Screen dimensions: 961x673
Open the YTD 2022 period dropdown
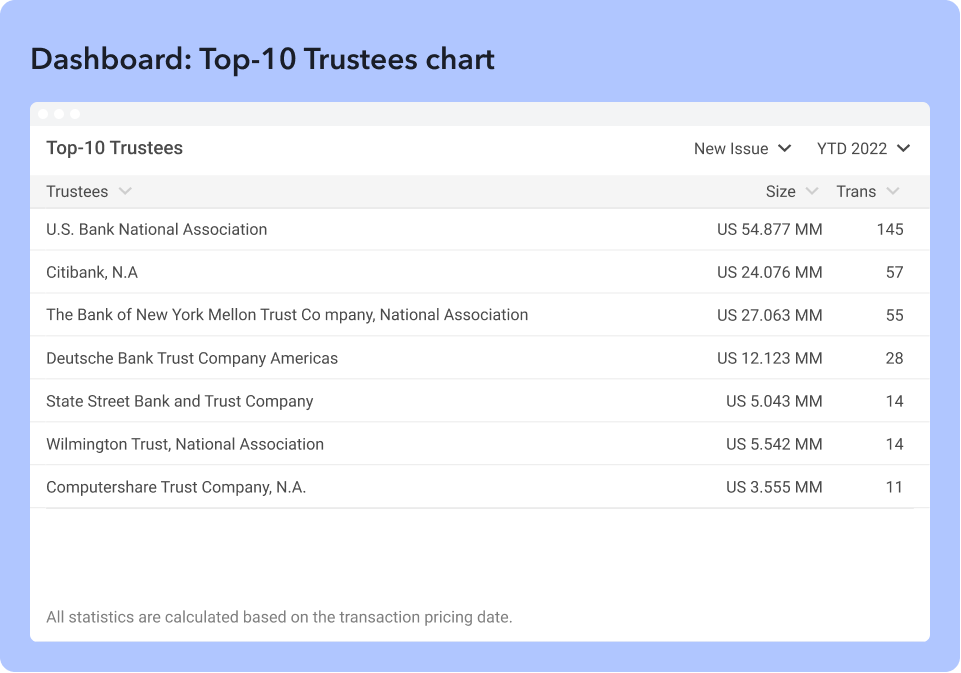862,148
